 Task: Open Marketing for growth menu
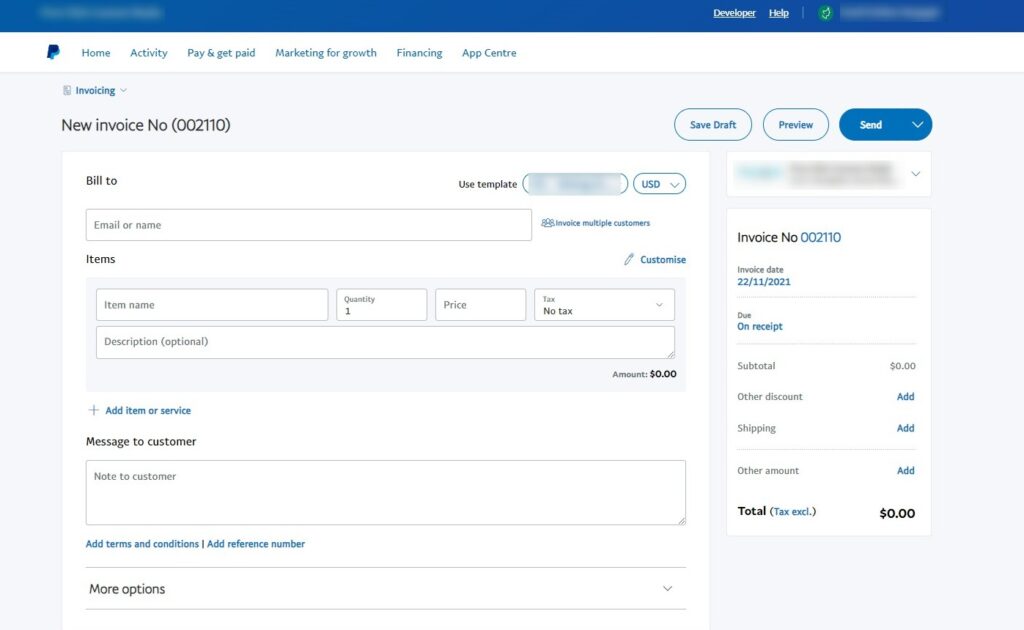(x=326, y=53)
